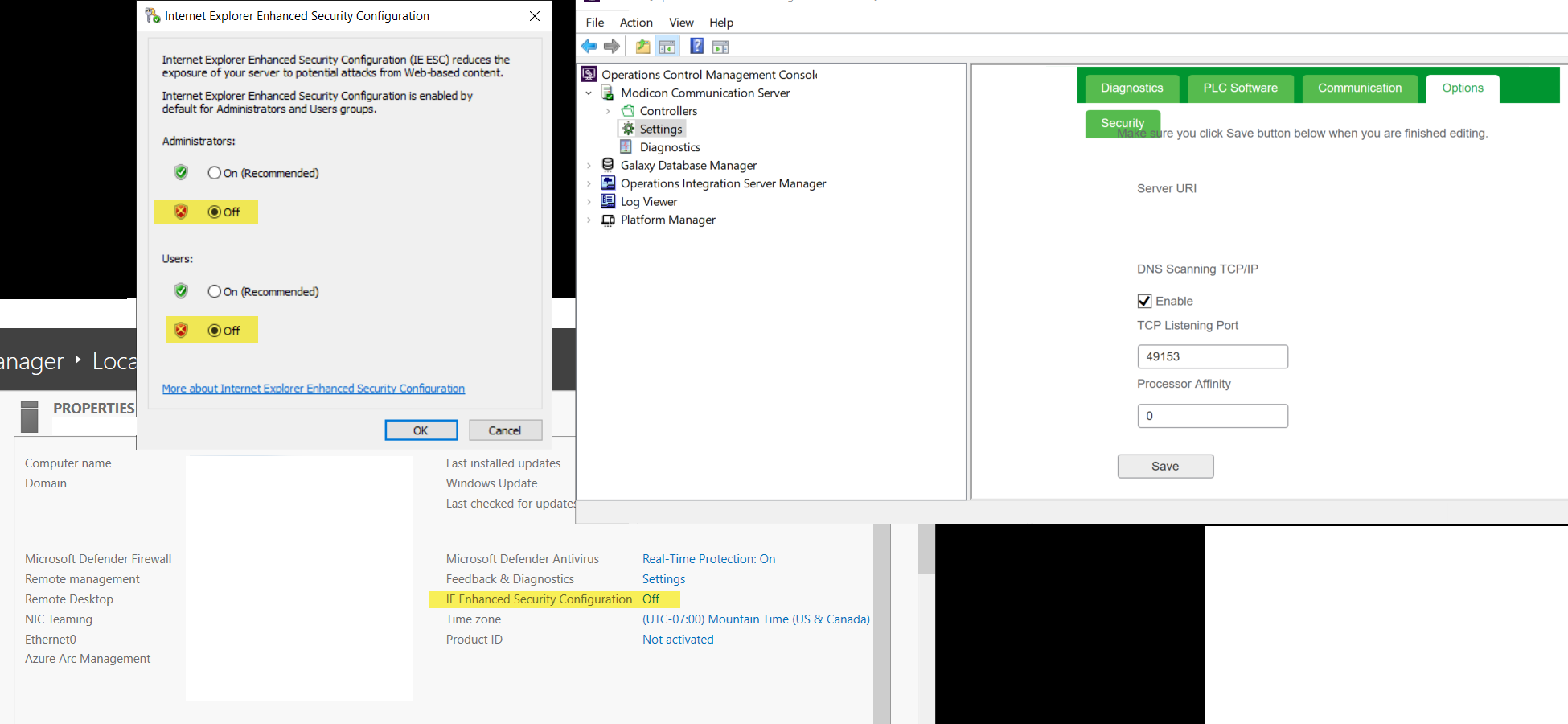The height and width of the screenshot is (724, 1568).
Task: Collapse the Modicon Communication Server tree node
Action: (x=589, y=93)
